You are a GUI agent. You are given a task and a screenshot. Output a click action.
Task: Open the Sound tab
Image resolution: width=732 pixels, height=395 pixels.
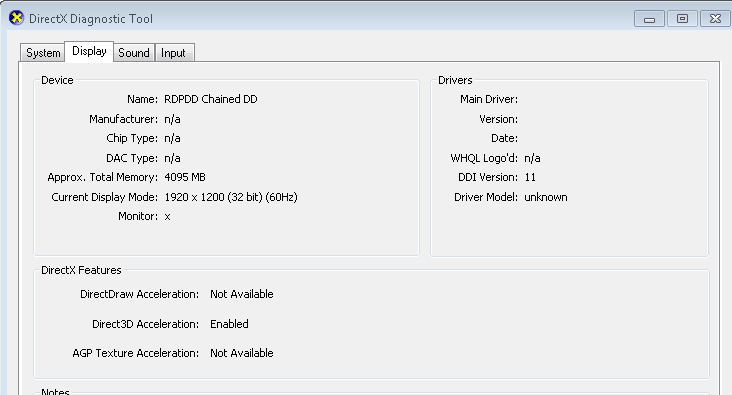pyautogui.click(x=134, y=53)
